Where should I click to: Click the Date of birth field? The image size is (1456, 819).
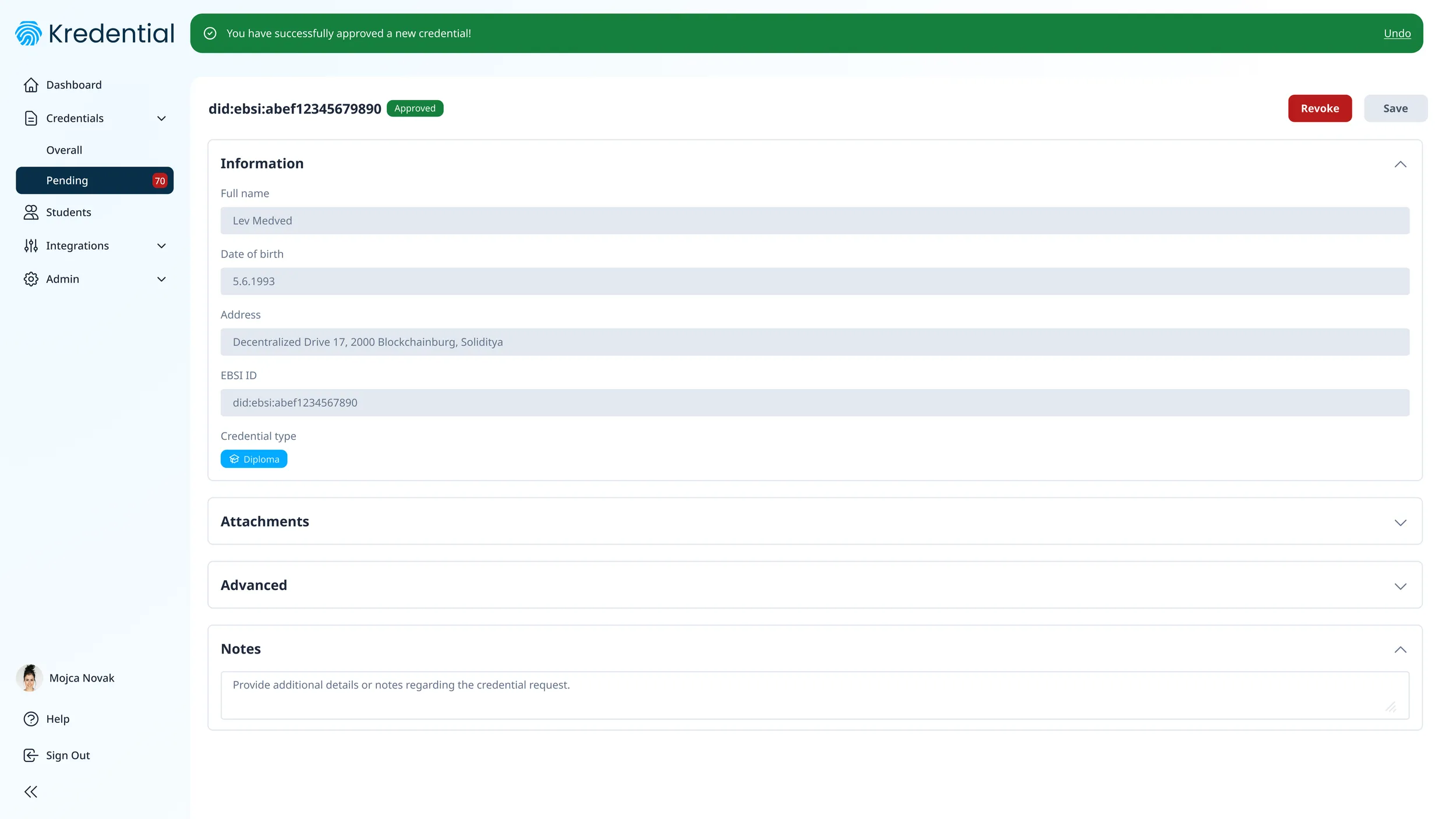point(815,281)
